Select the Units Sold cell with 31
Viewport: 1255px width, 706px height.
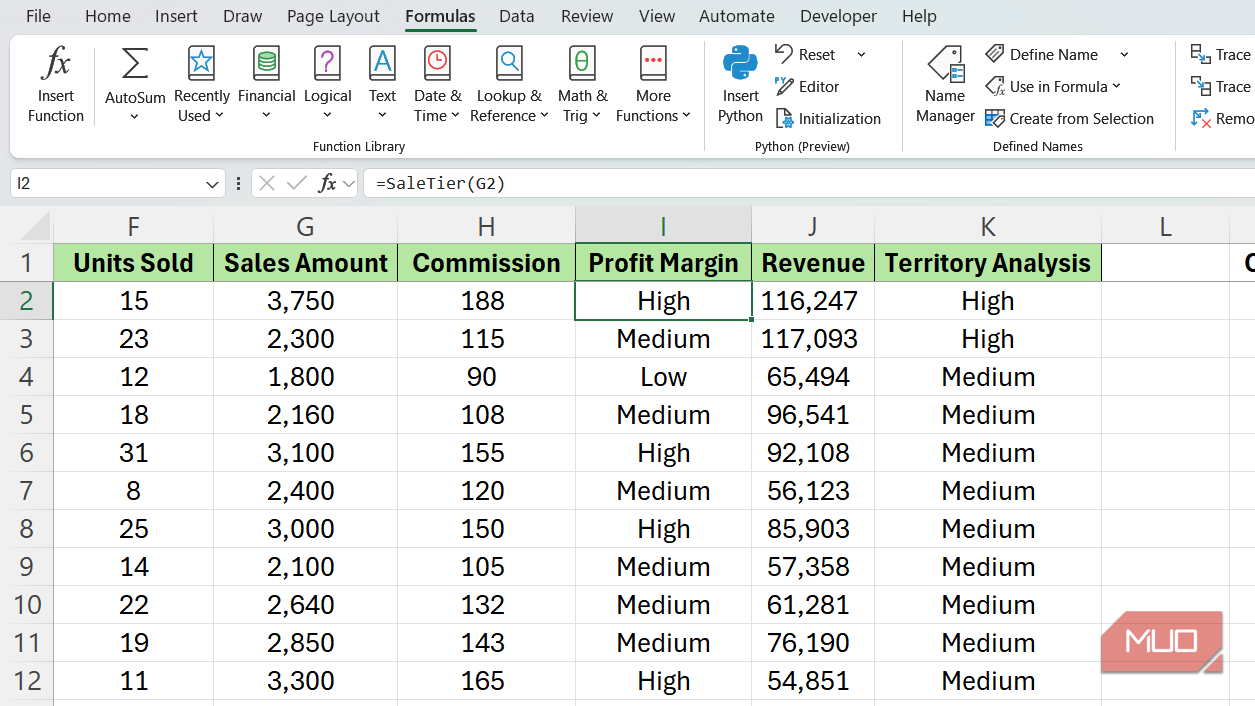point(133,453)
